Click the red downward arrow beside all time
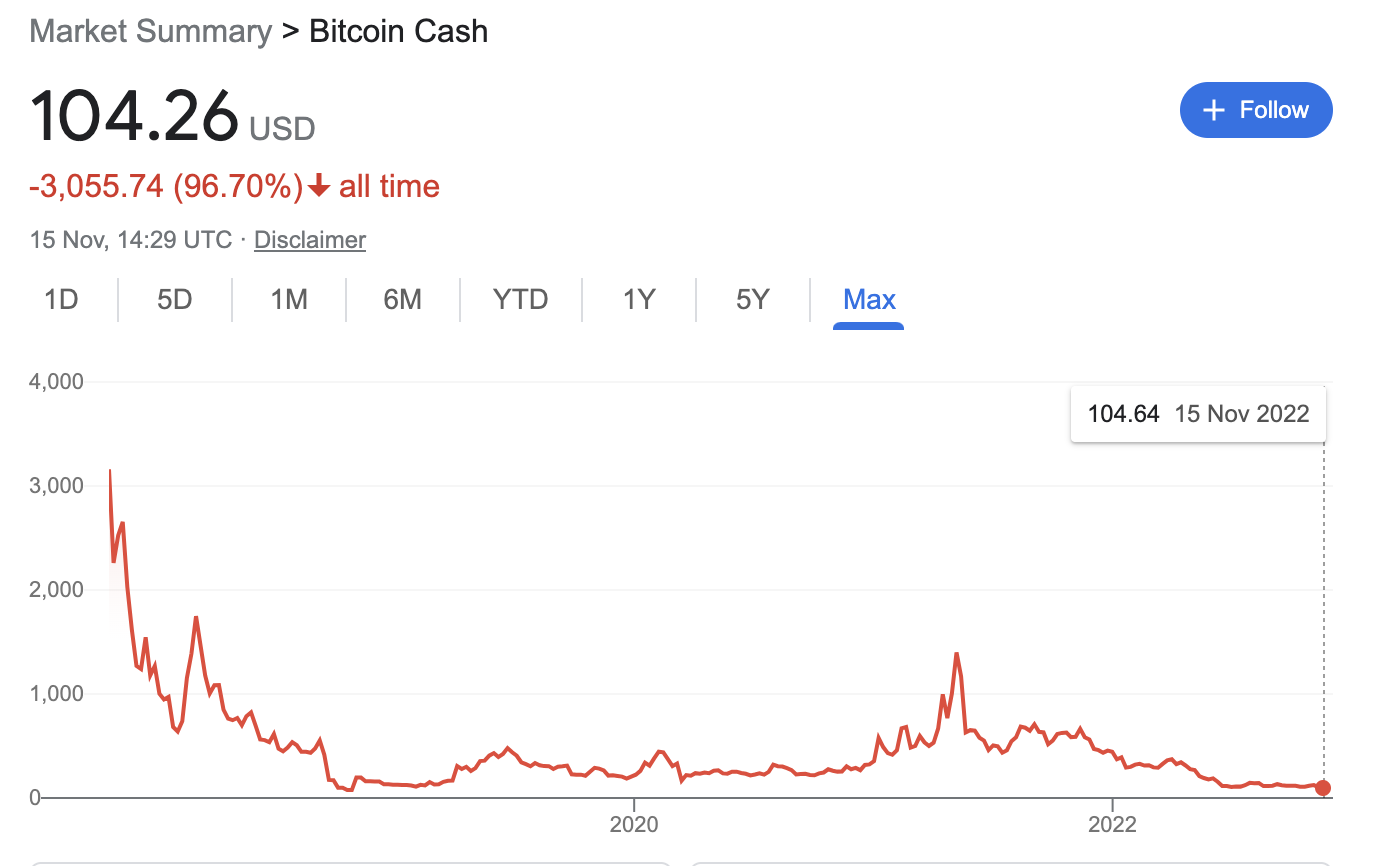Viewport: 1380px width, 866px height. (x=318, y=186)
